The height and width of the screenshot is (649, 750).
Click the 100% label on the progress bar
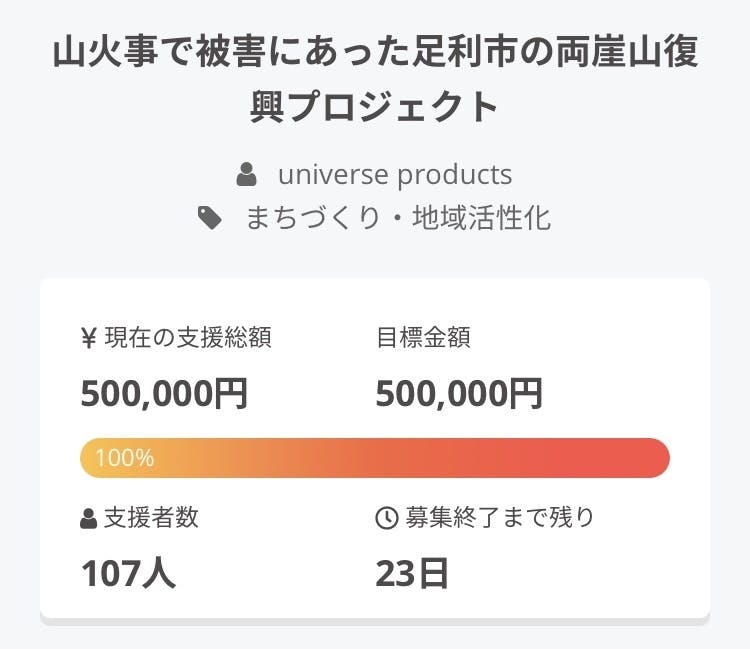pos(124,458)
